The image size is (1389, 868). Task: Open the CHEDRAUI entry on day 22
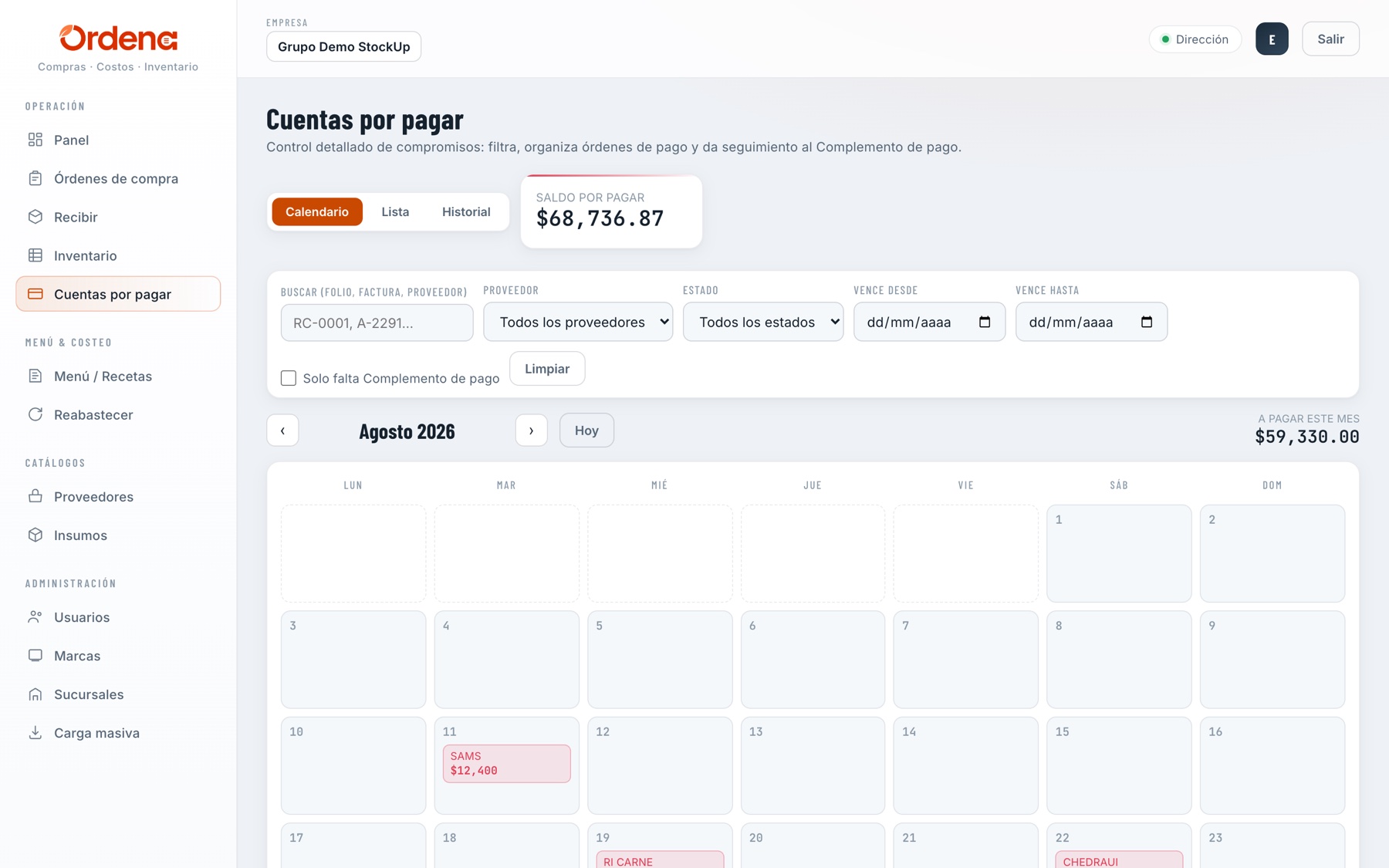[x=1119, y=860]
